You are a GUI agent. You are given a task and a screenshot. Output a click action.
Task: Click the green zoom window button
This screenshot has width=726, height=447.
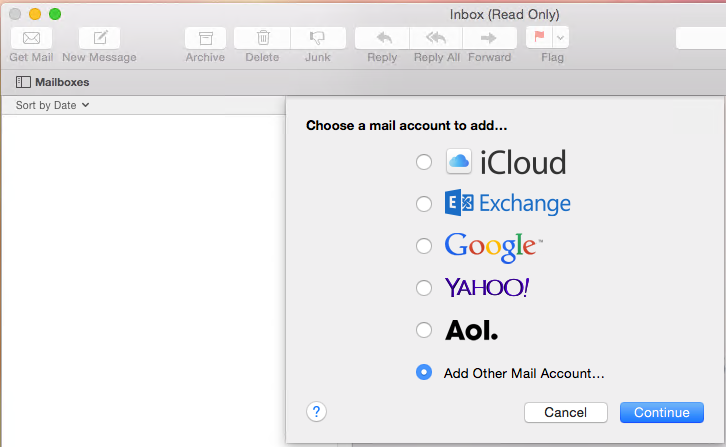tap(55, 14)
